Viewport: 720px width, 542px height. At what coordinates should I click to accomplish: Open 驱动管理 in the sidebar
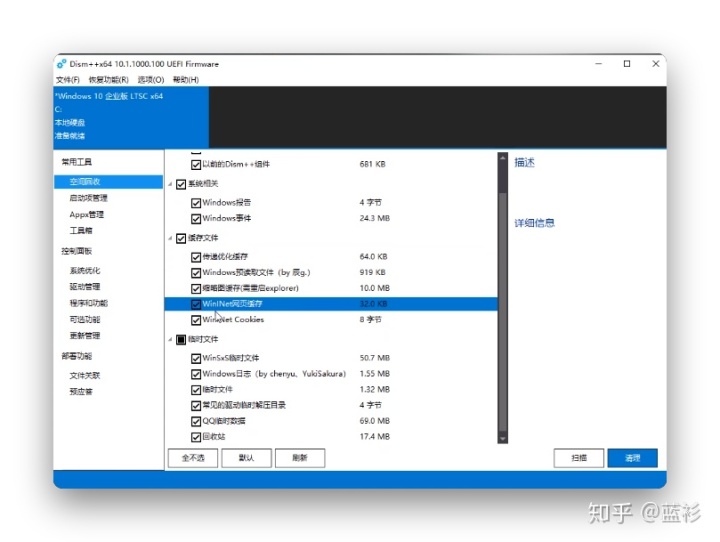point(84,287)
